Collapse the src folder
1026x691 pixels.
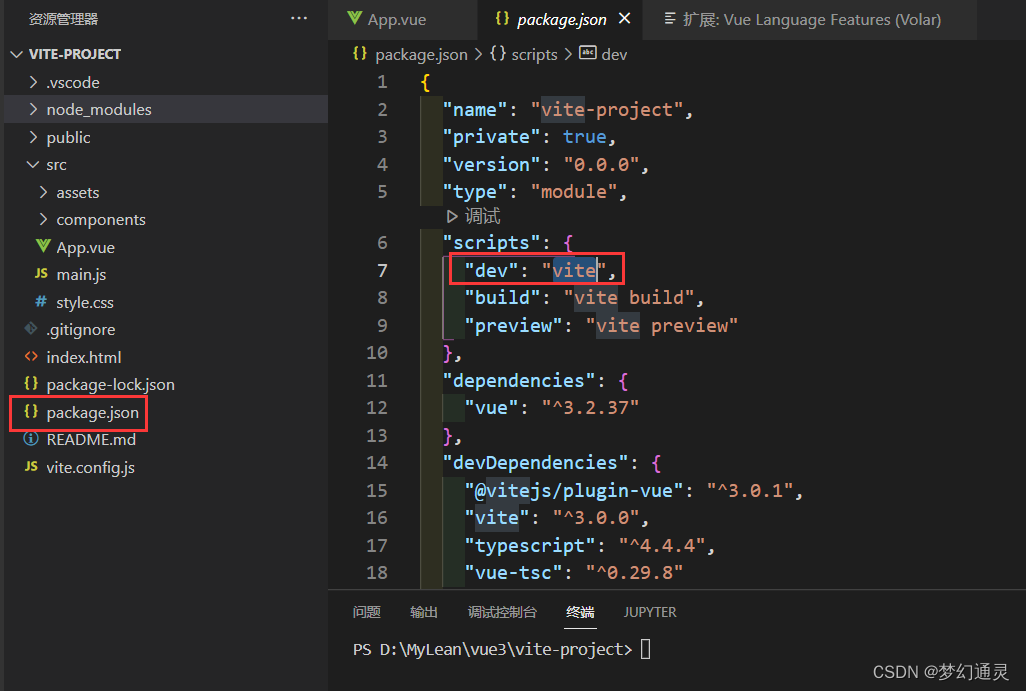[33, 164]
